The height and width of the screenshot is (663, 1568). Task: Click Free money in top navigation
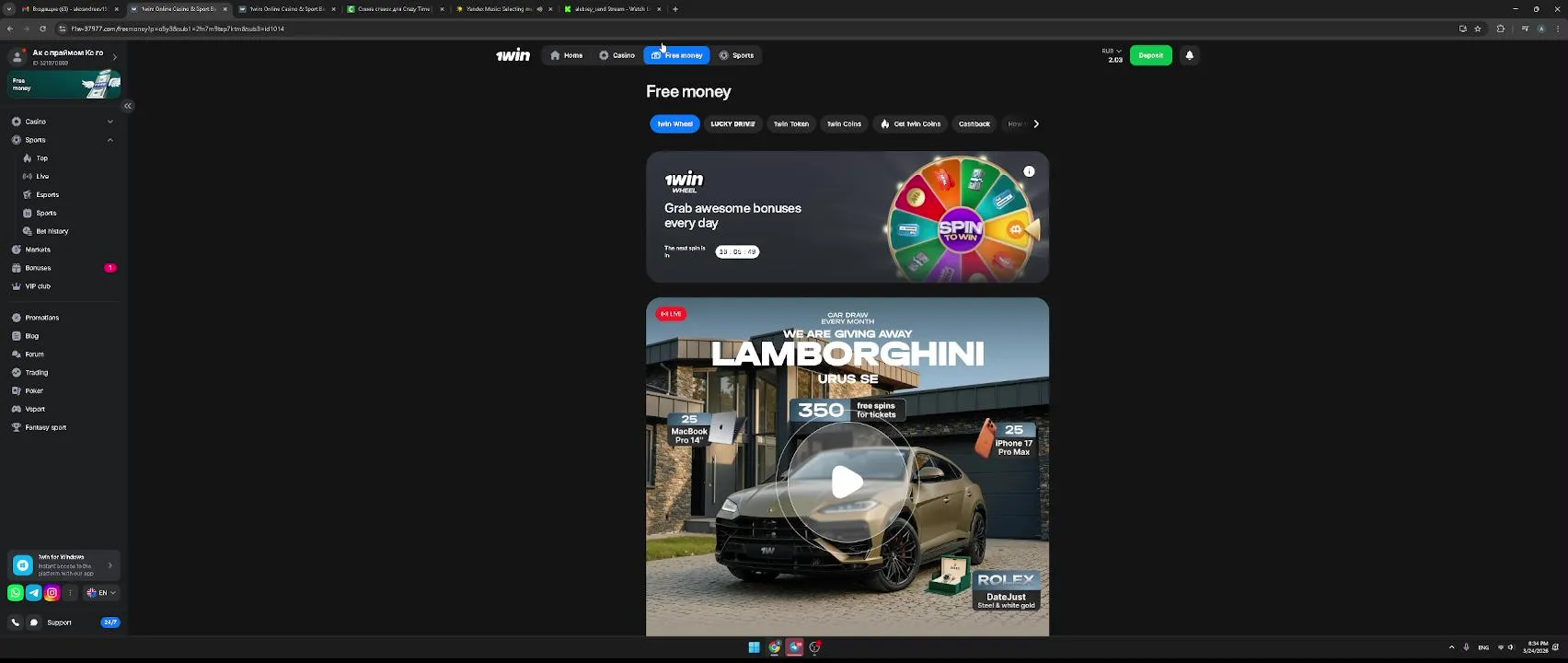[x=677, y=55]
